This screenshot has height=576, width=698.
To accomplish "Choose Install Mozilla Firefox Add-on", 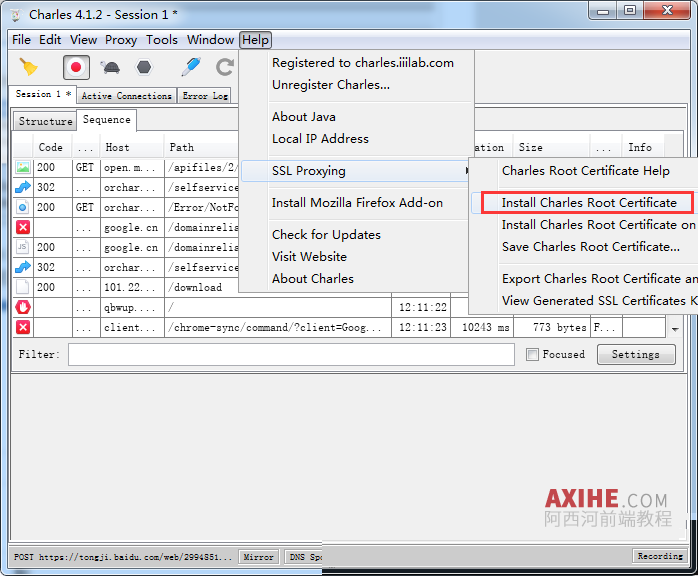I will (357, 203).
